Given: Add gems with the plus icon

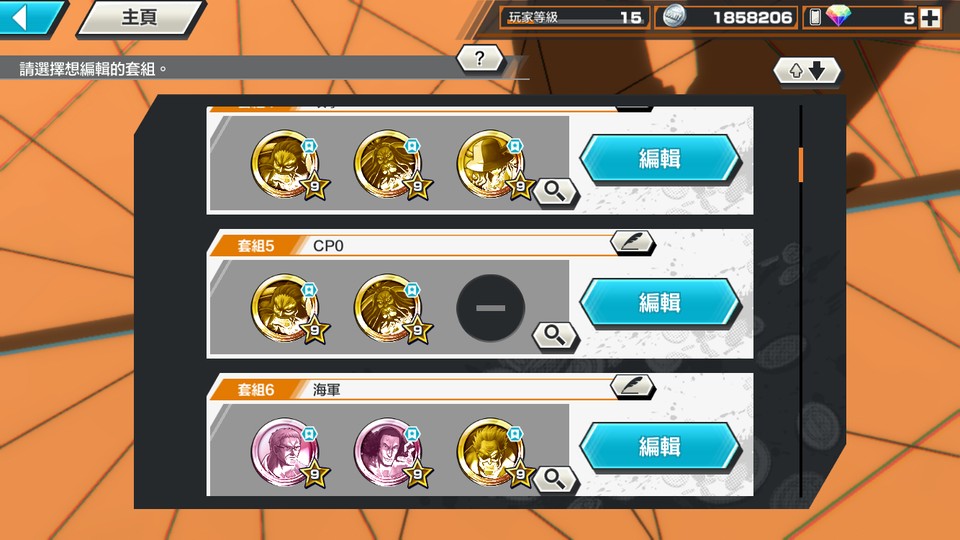Looking at the screenshot, I should coord(930,18).
